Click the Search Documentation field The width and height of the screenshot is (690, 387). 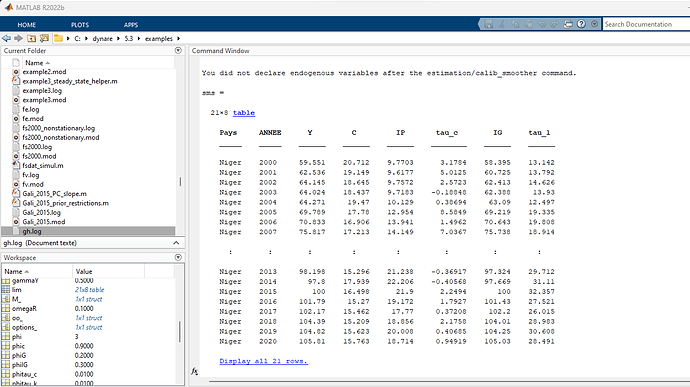click(646, 24)
